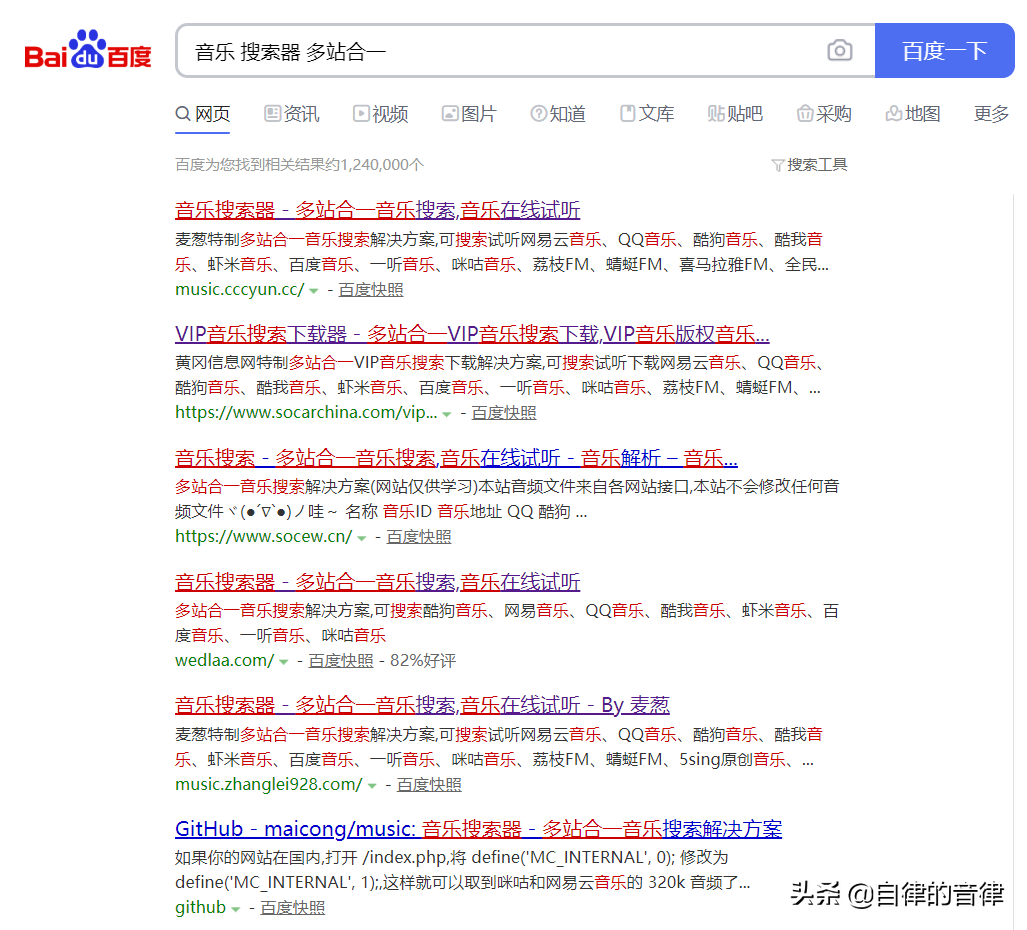The width and height of the screenshot is (1027, 930).
Task: Click the music.zhanglei928.com/ URL
Action: click(x=269, y=784)
